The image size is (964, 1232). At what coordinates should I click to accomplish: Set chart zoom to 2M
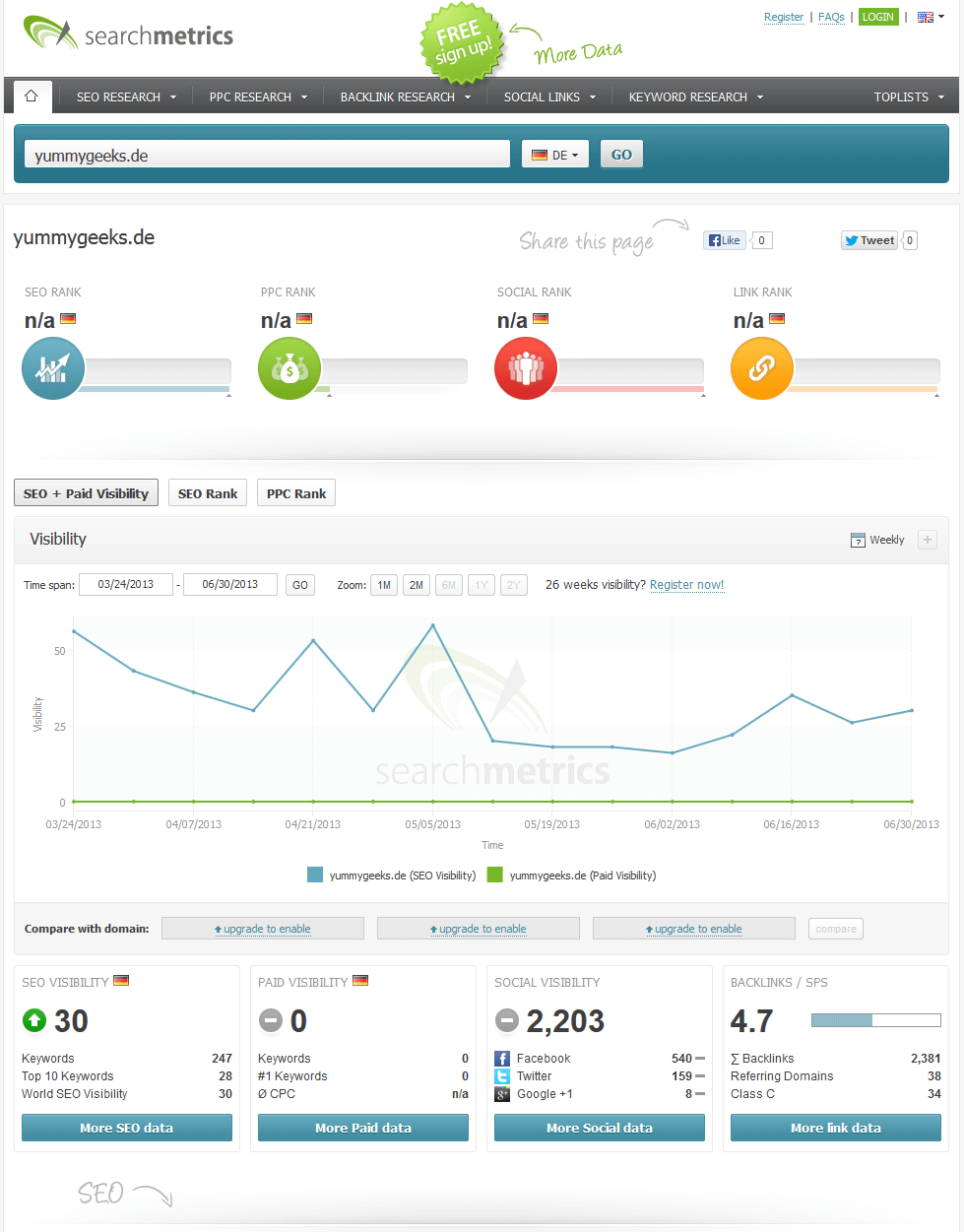[417, 585]
